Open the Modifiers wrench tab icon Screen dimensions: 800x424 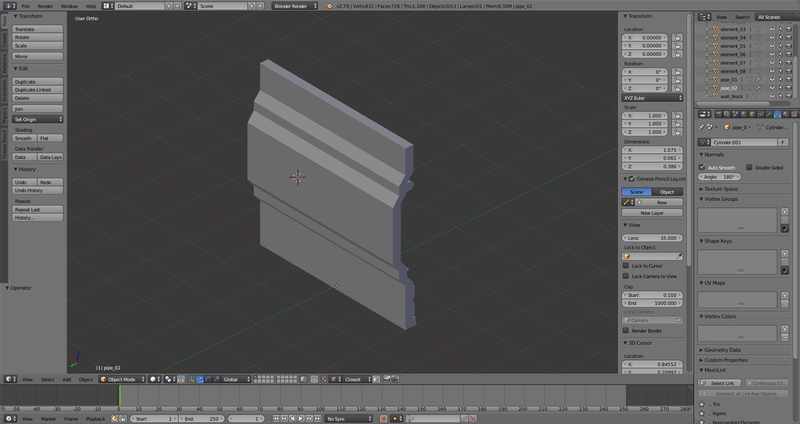coord(769,114)
